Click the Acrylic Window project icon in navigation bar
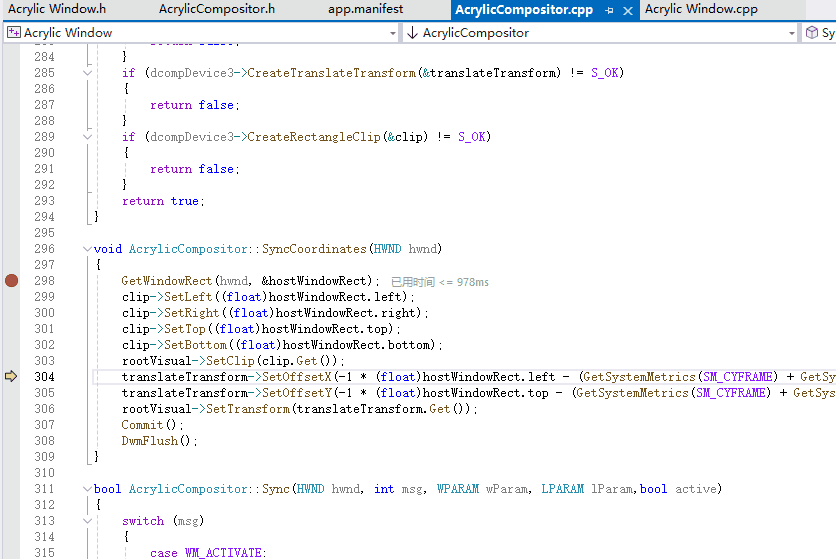This screenshot has height=559, width=836. tap(14, 33)
